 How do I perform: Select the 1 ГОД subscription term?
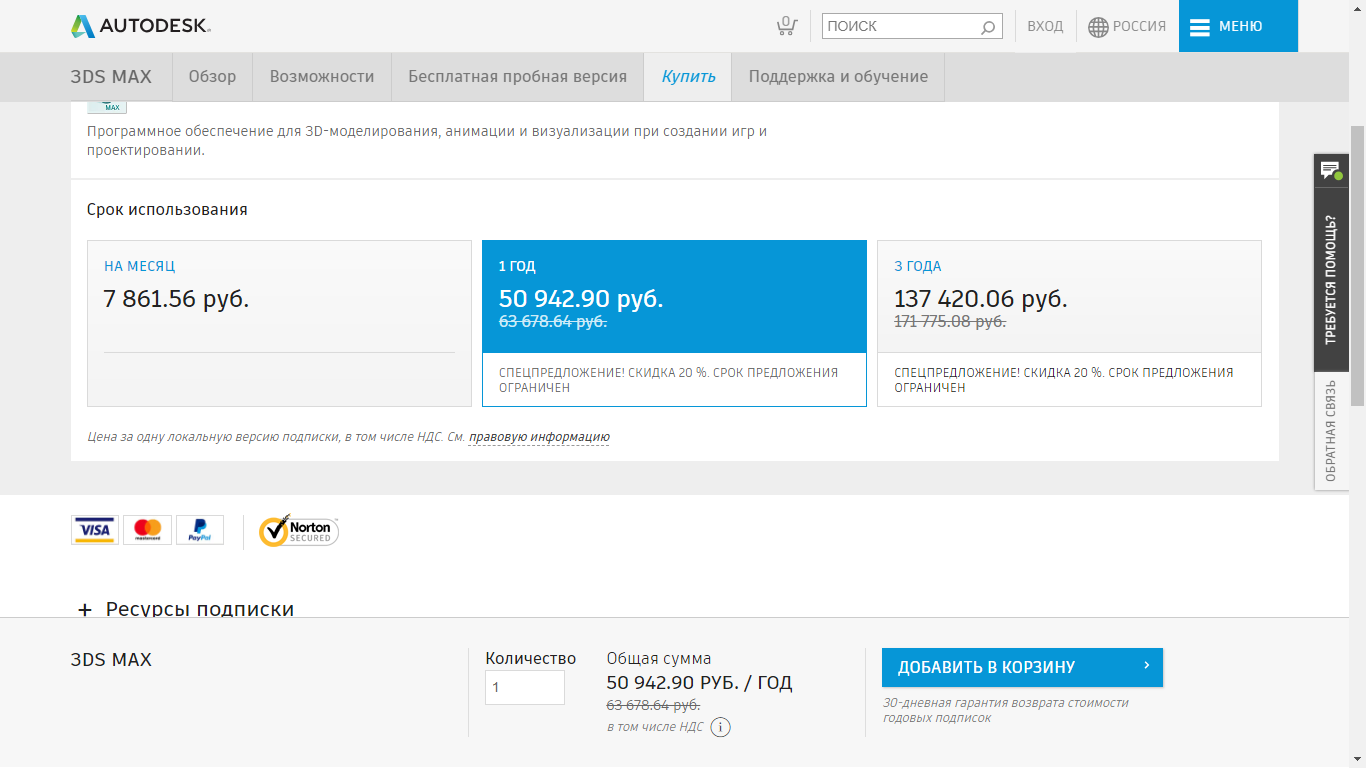674,323
